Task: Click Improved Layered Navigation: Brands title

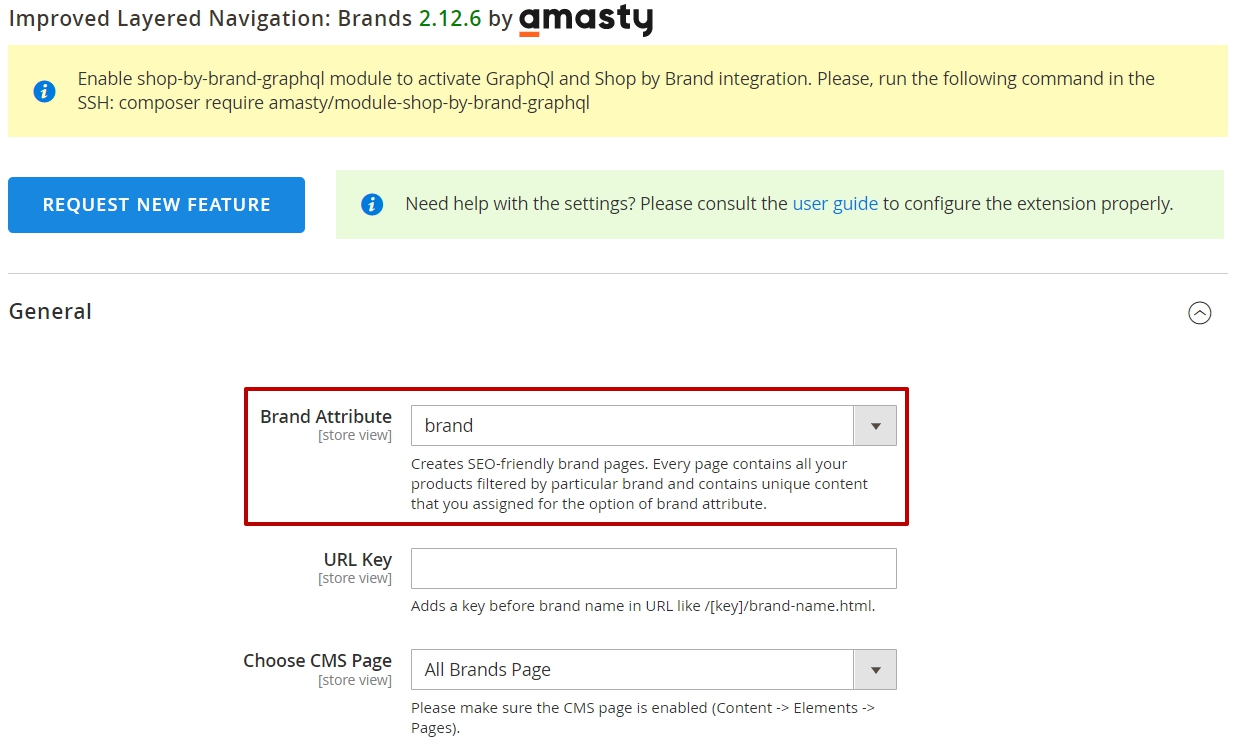Action: (x=210, y=19)
